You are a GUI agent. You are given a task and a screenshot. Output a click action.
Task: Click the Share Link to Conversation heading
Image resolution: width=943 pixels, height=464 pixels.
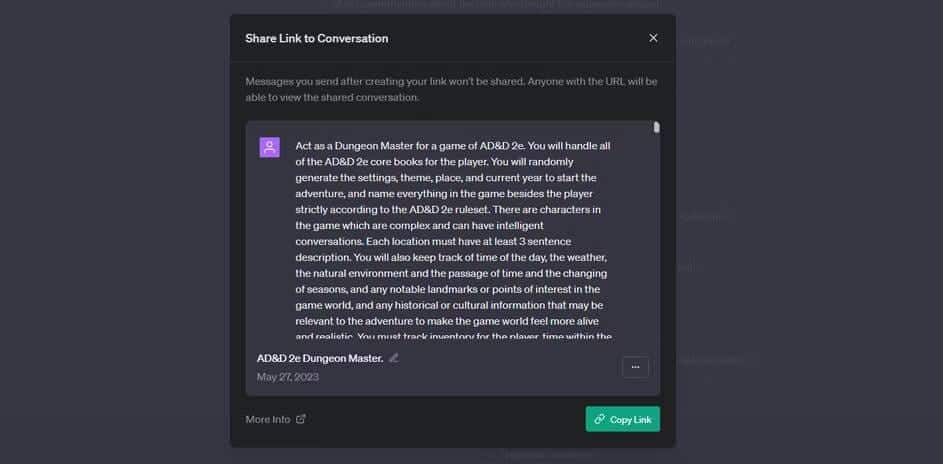click(x=316, y=38)
